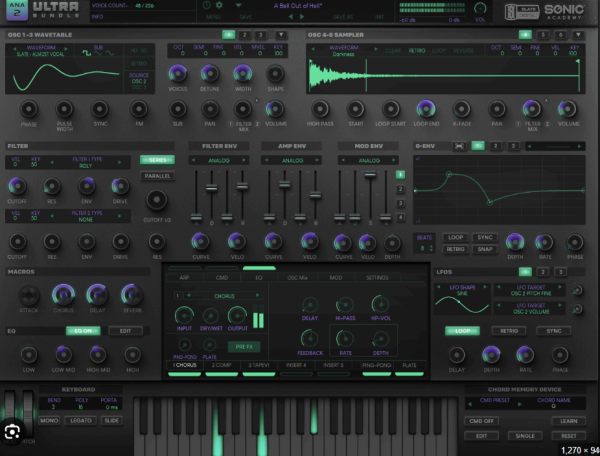600x456 pixels.
Task: Open the Settings tab
Action: pos(377,277)
